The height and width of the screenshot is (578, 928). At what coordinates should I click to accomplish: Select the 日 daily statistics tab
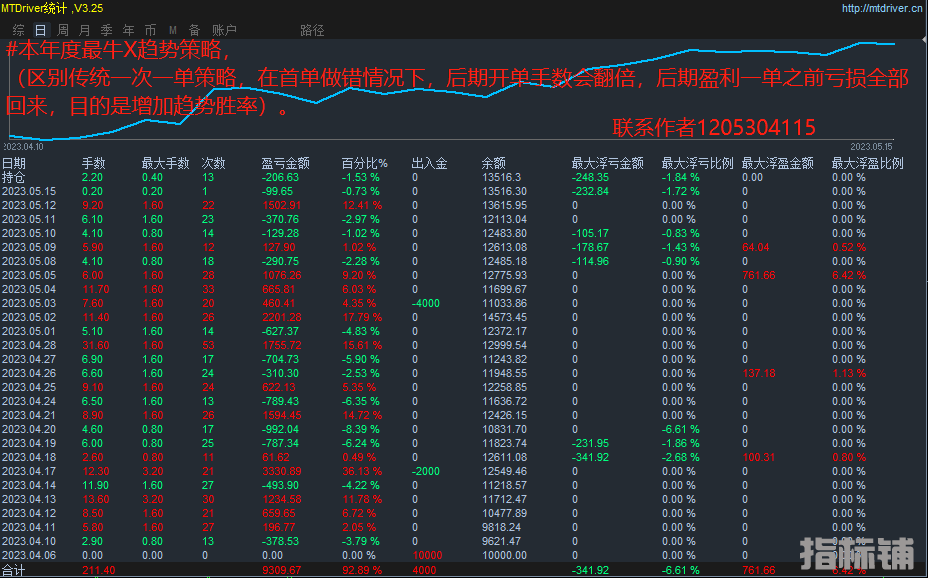point(40,30)
